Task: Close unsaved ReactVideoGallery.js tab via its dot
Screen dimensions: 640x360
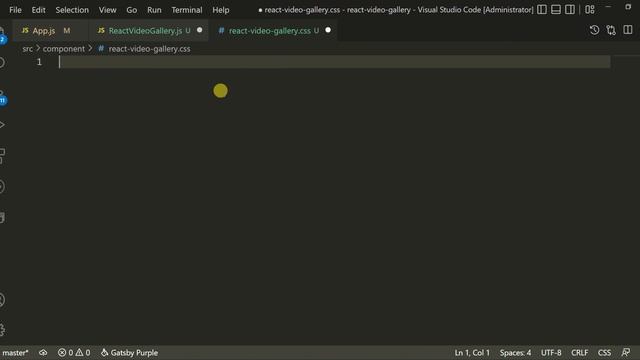Action: 200,30
